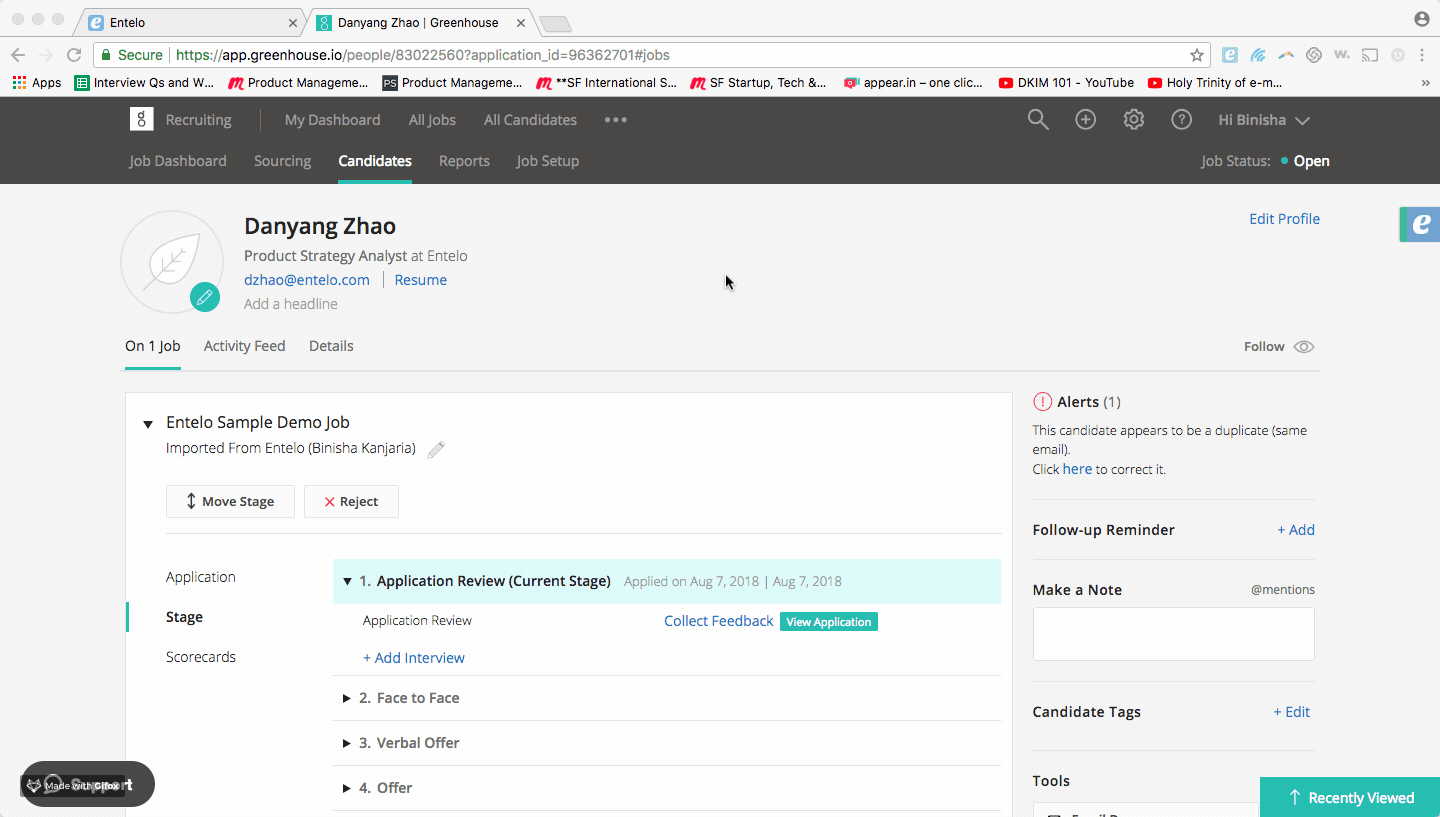Click the Entelo side tab extension icon
Viewport: 1440px width, 817px height.
coord(1420,224)
